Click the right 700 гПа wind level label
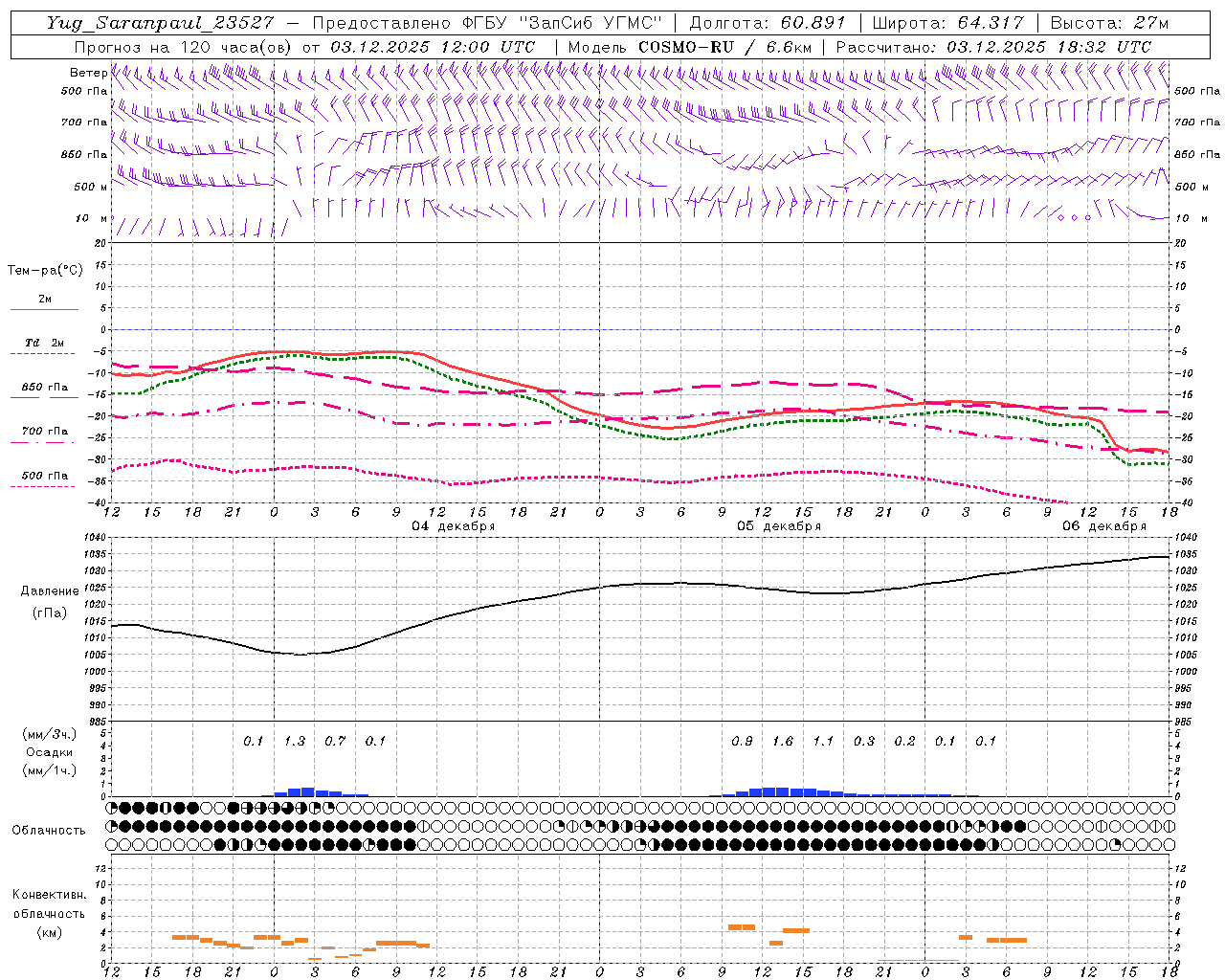1225x980 pixels. (x=1197, y=122)
